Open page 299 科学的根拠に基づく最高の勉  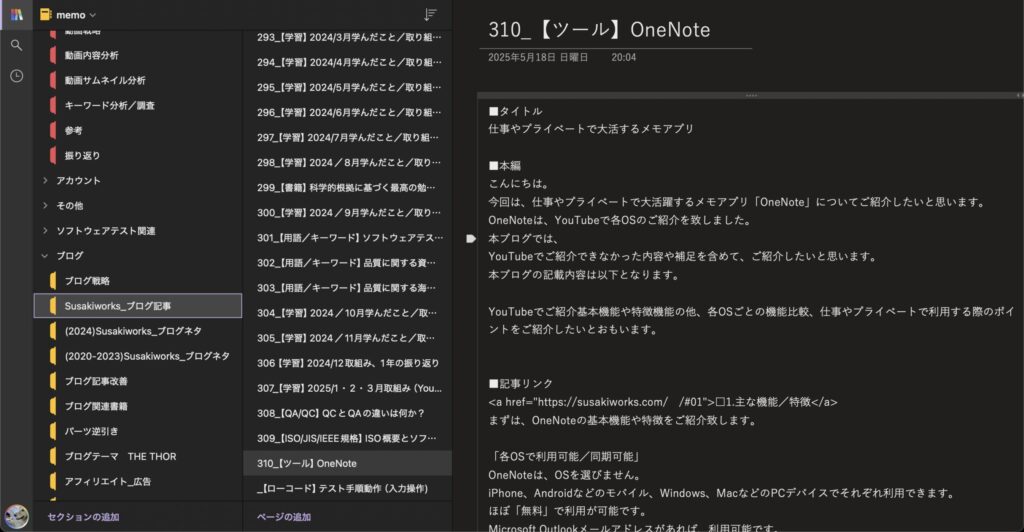pyautogui.click(x=347, y=187)
